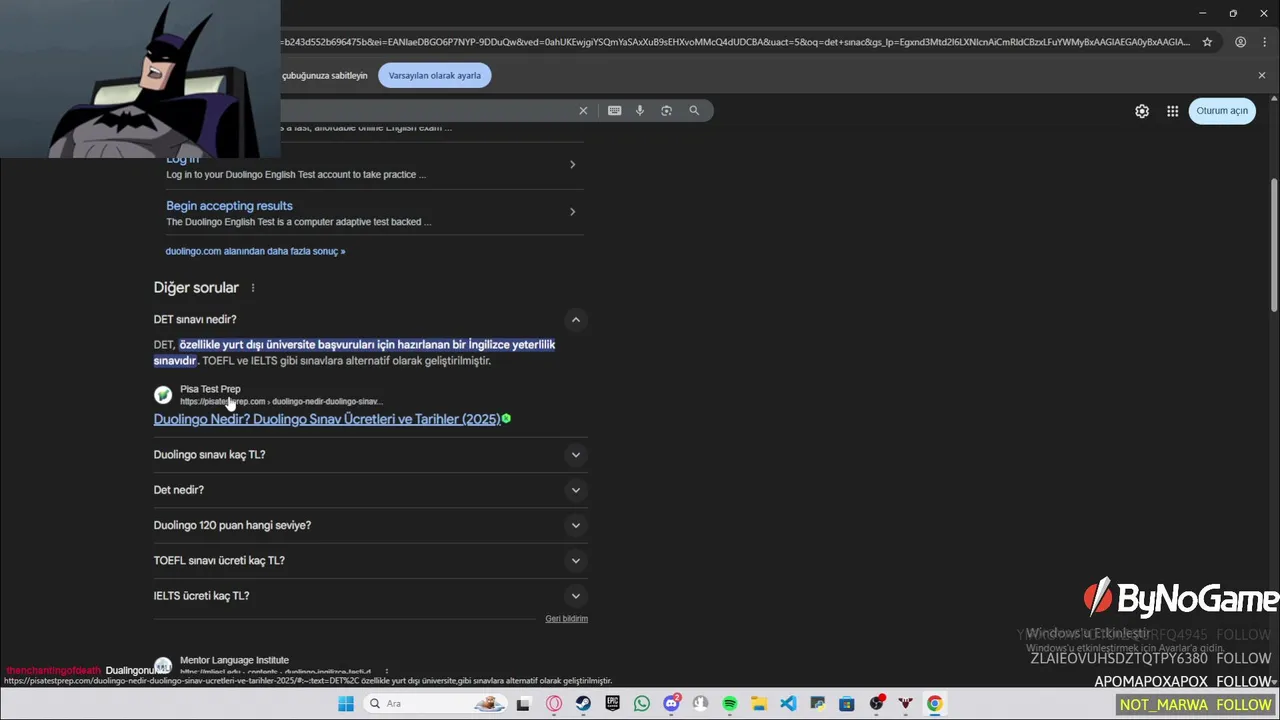Open Task View on taskbar
The image size is (1280, 720).
[522, 704]
